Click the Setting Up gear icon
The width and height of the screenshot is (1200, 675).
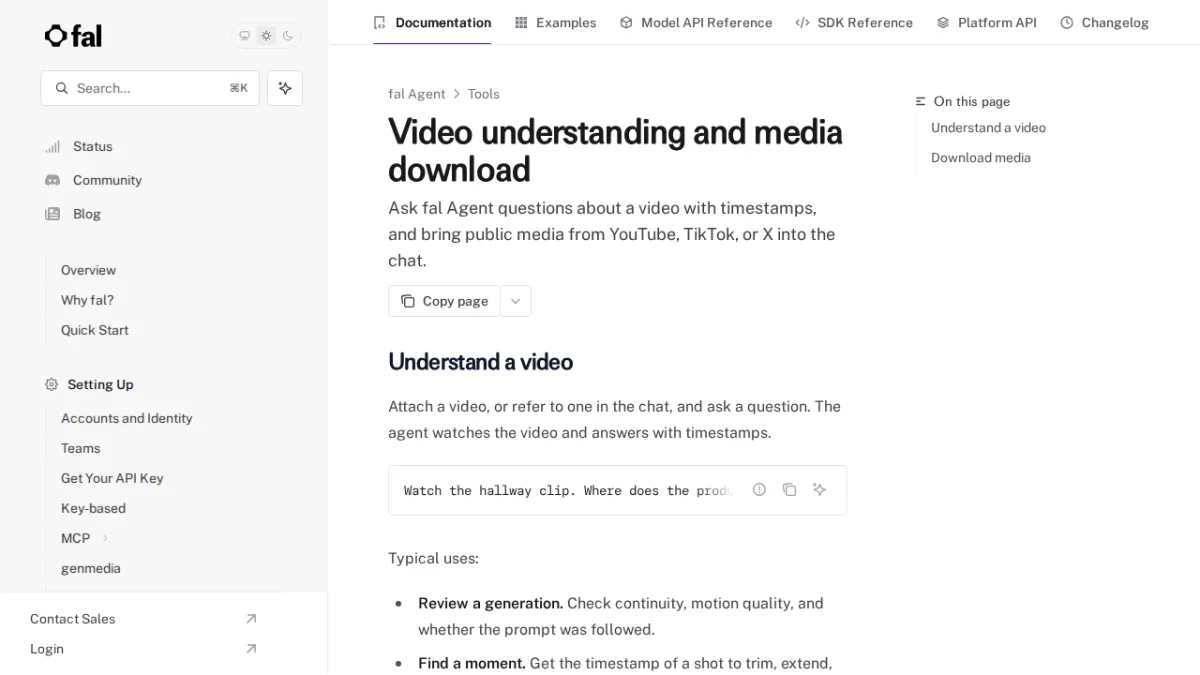point(52,384)
